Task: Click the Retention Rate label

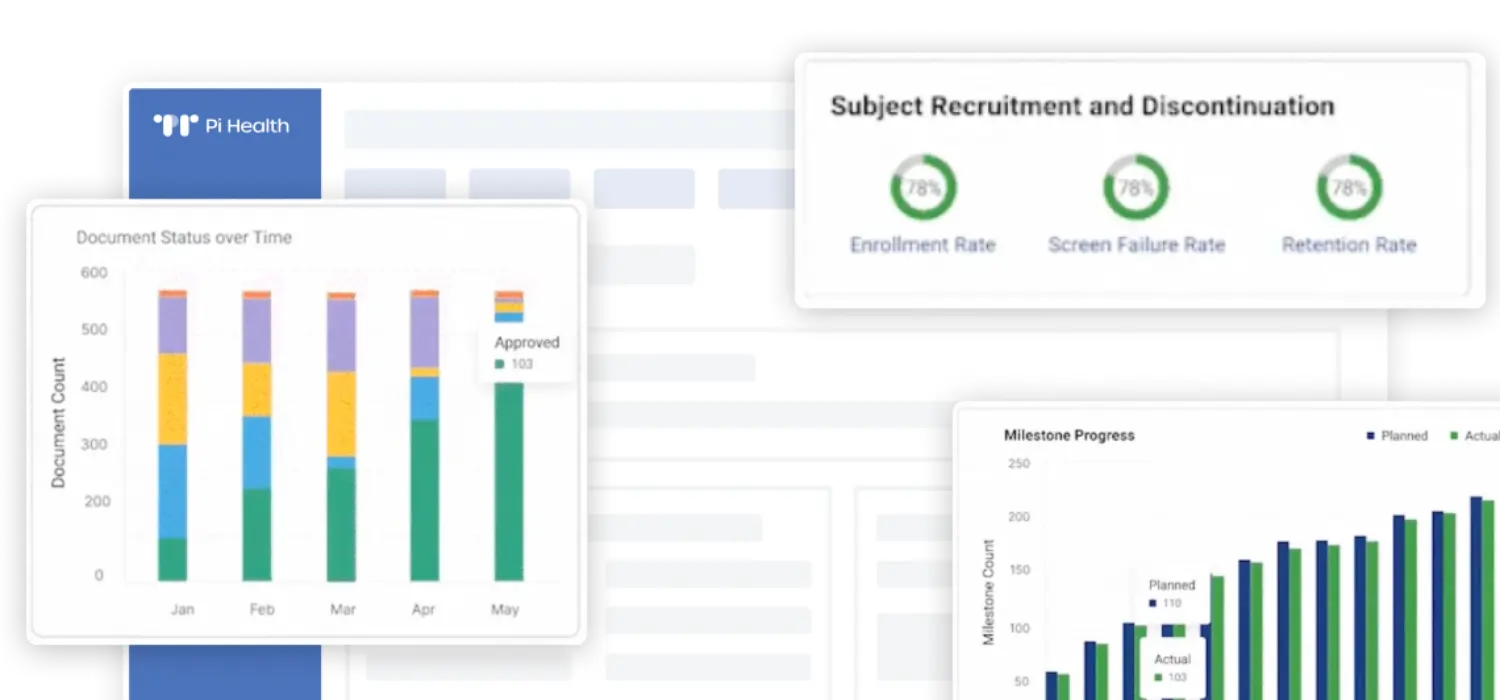Action: (x=1349, y=245)
